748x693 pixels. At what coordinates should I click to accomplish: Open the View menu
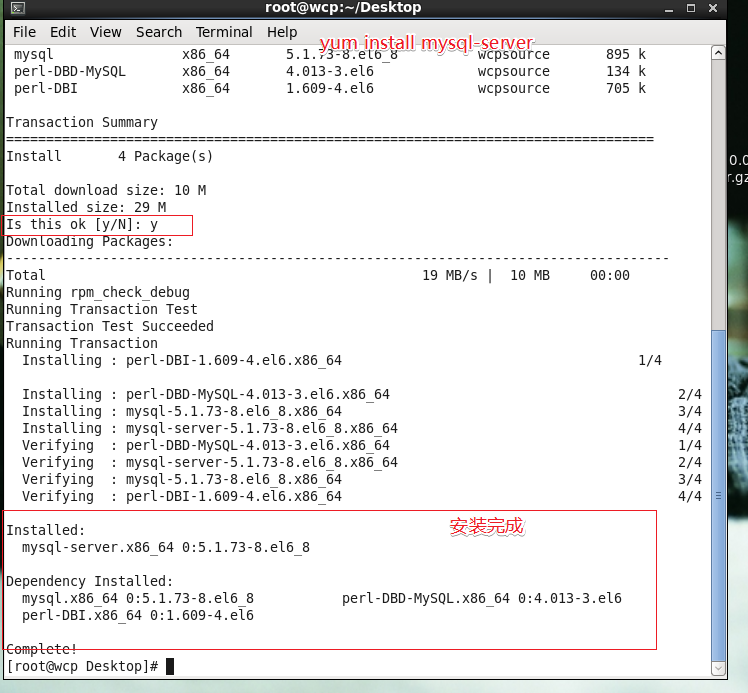coord(105,32)
